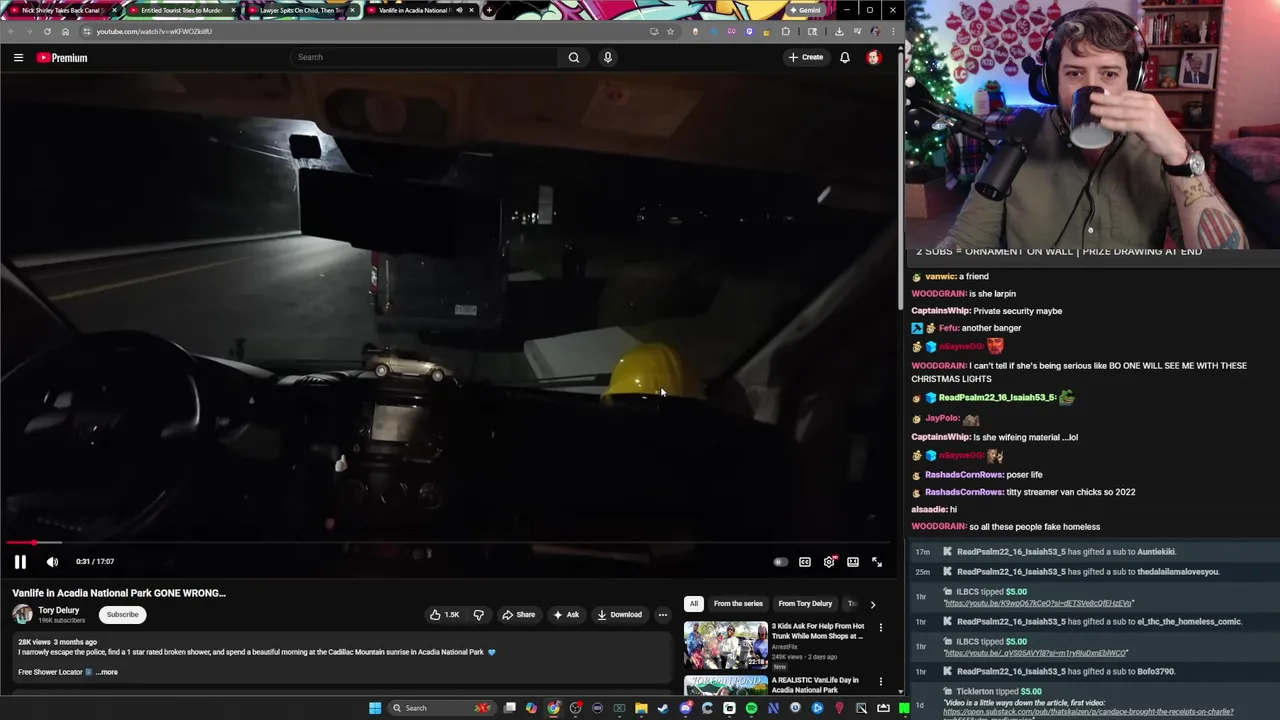Open 3 Kids Ask For Help video thumbnail

[x=725, y=645]
